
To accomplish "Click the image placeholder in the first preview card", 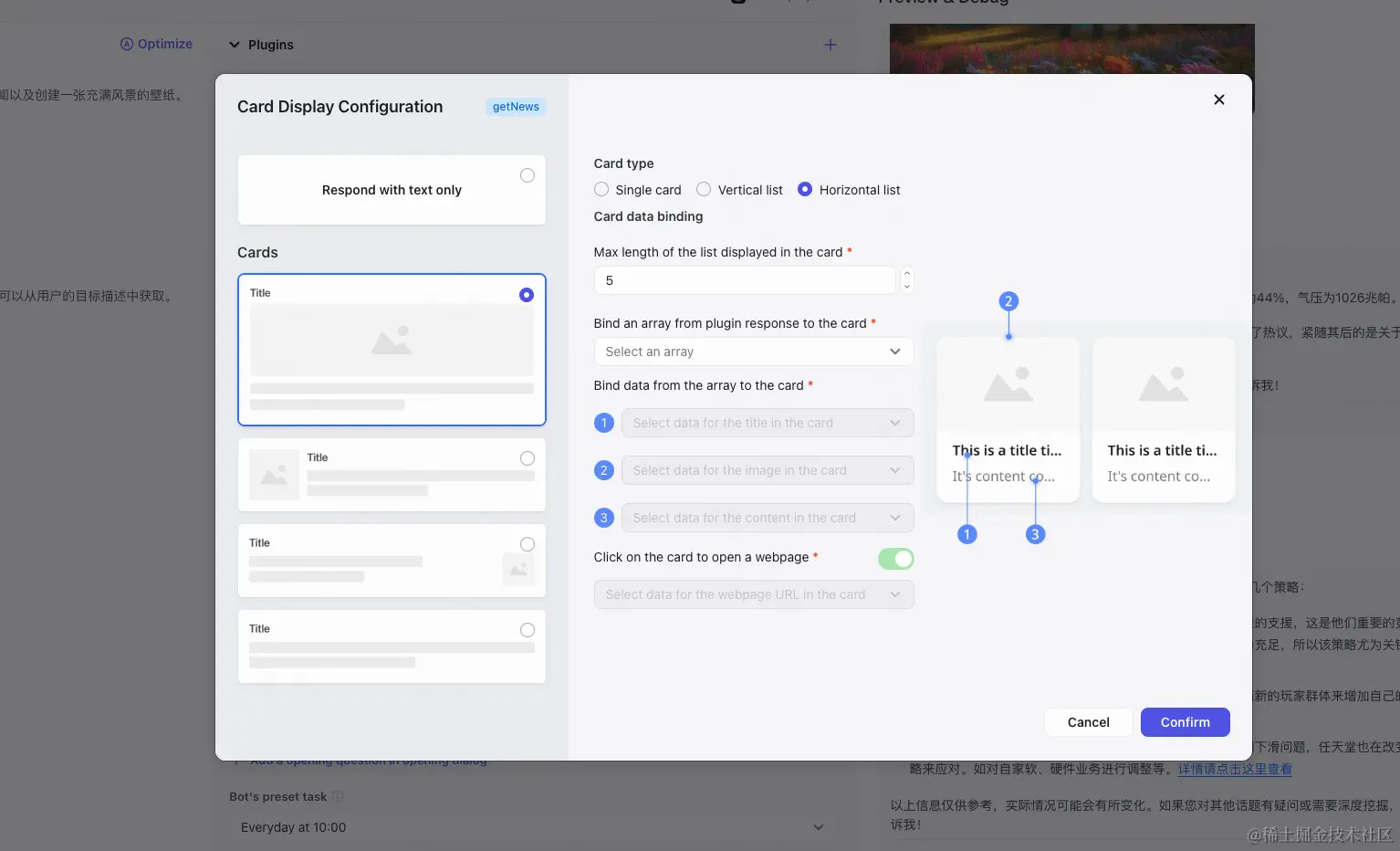I will pos(1008,385).
